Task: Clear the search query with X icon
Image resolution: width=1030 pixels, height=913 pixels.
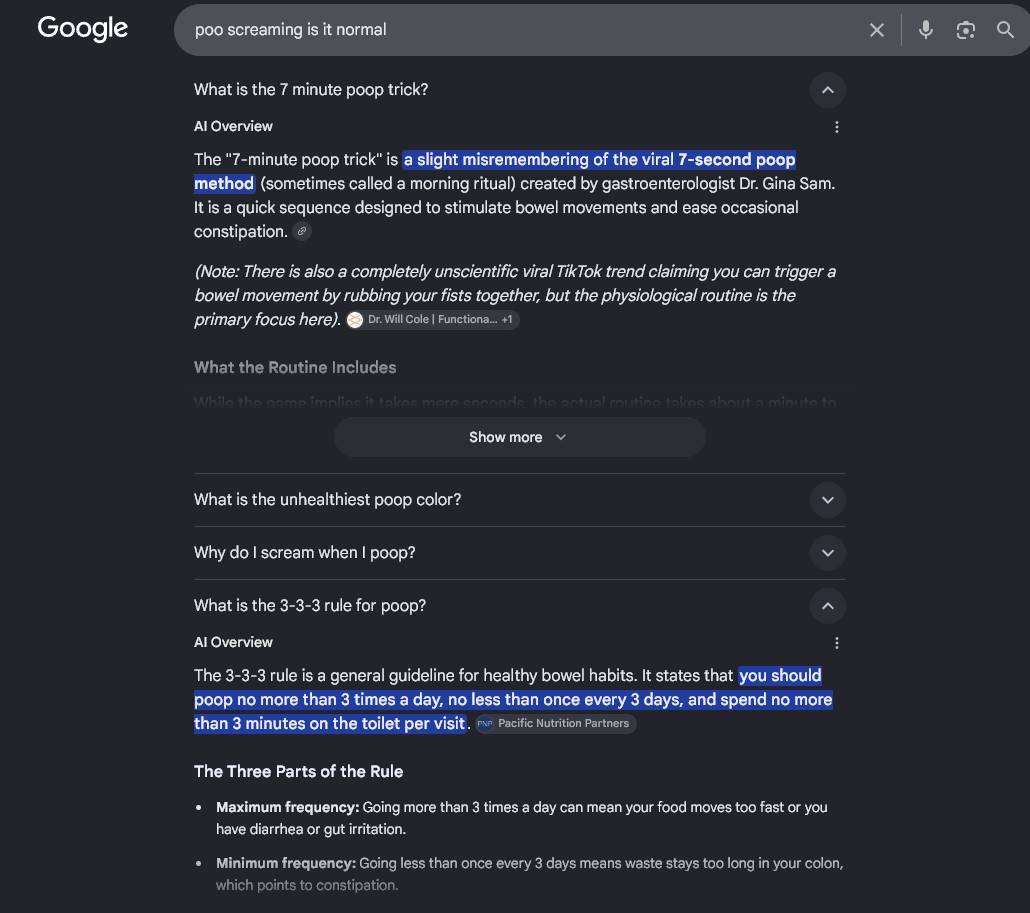Action: pos(876,30)
